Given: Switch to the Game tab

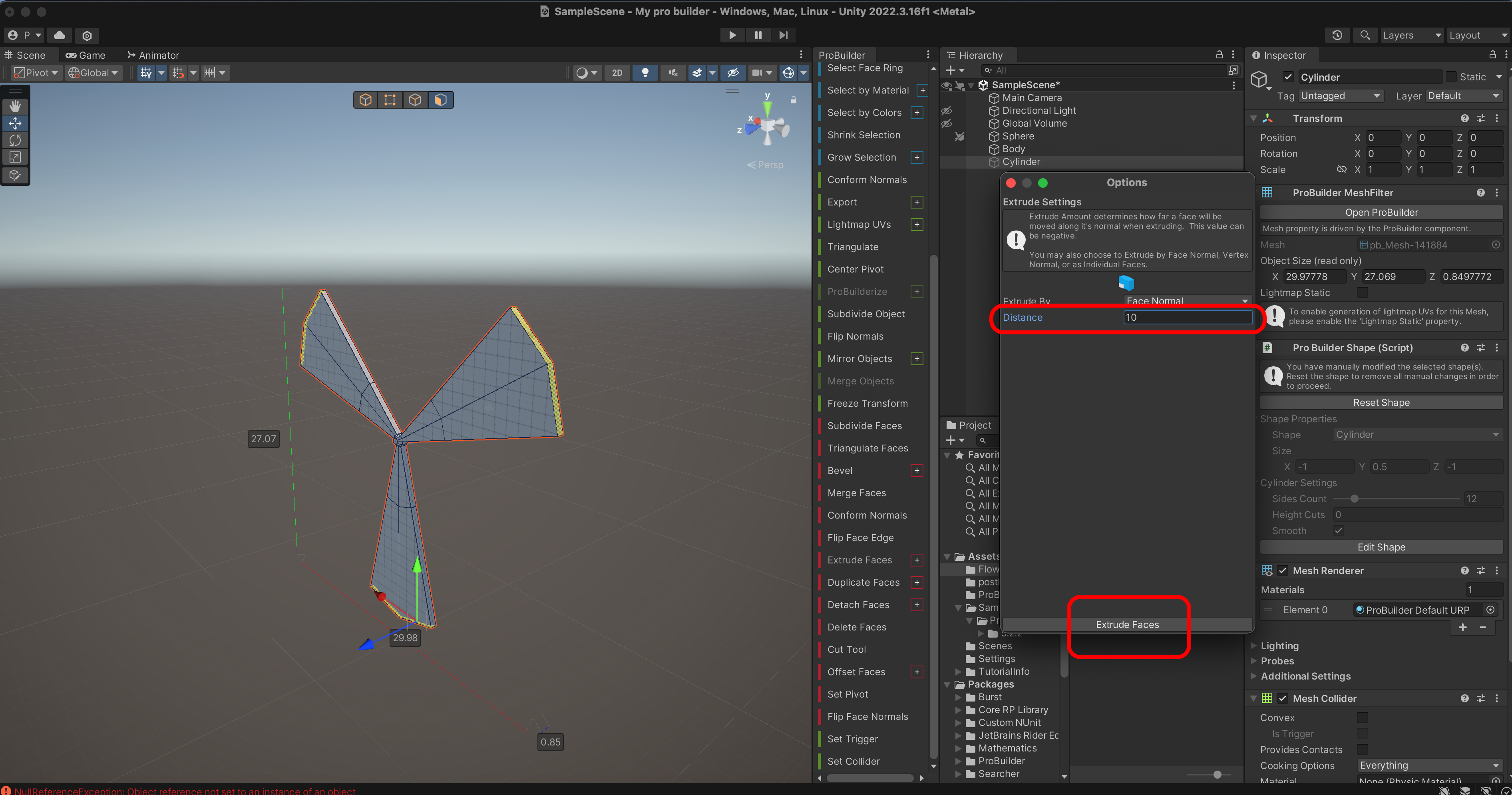Looking at the screenshot, I should [x=86, y=55].
